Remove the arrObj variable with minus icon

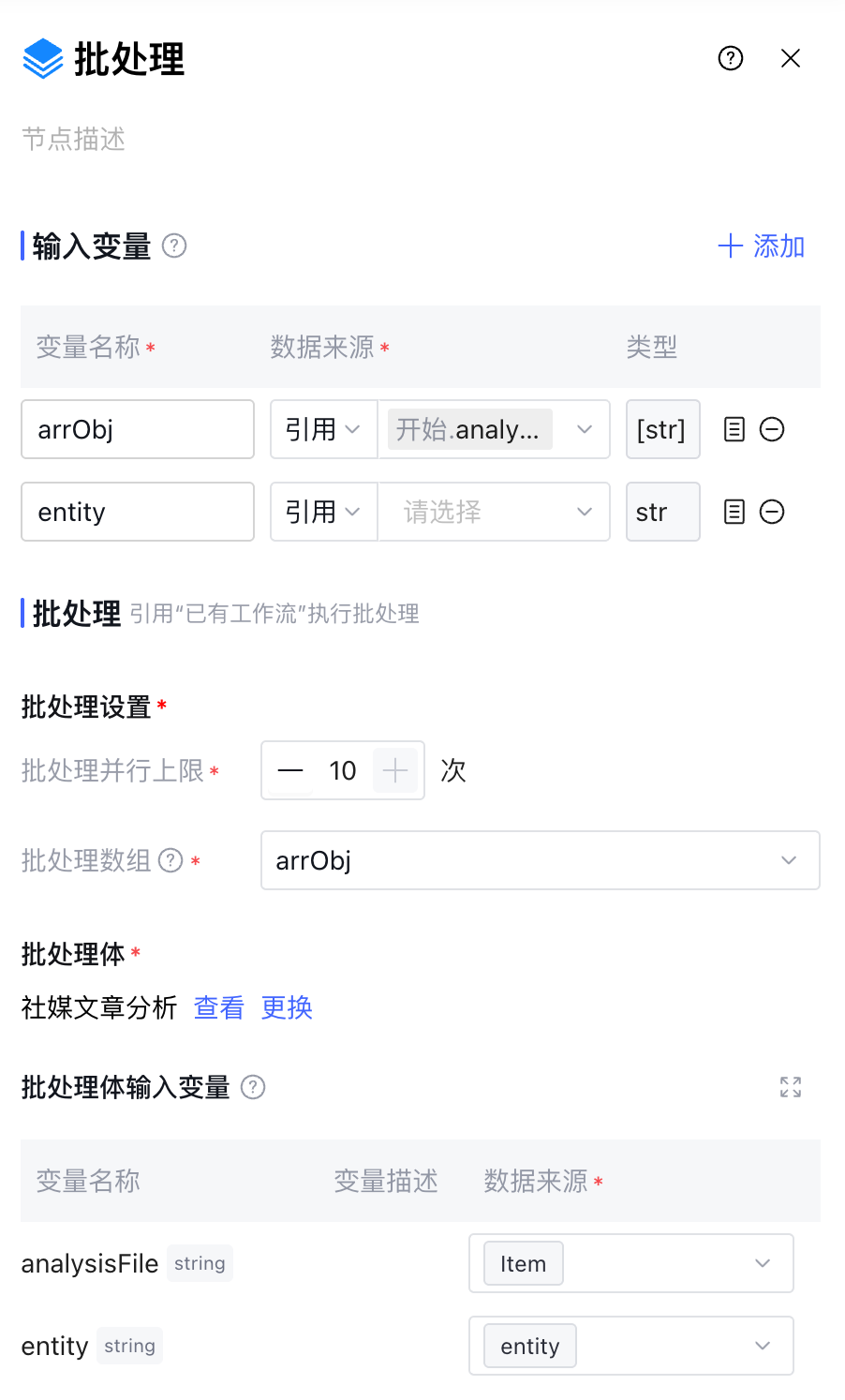772,429
